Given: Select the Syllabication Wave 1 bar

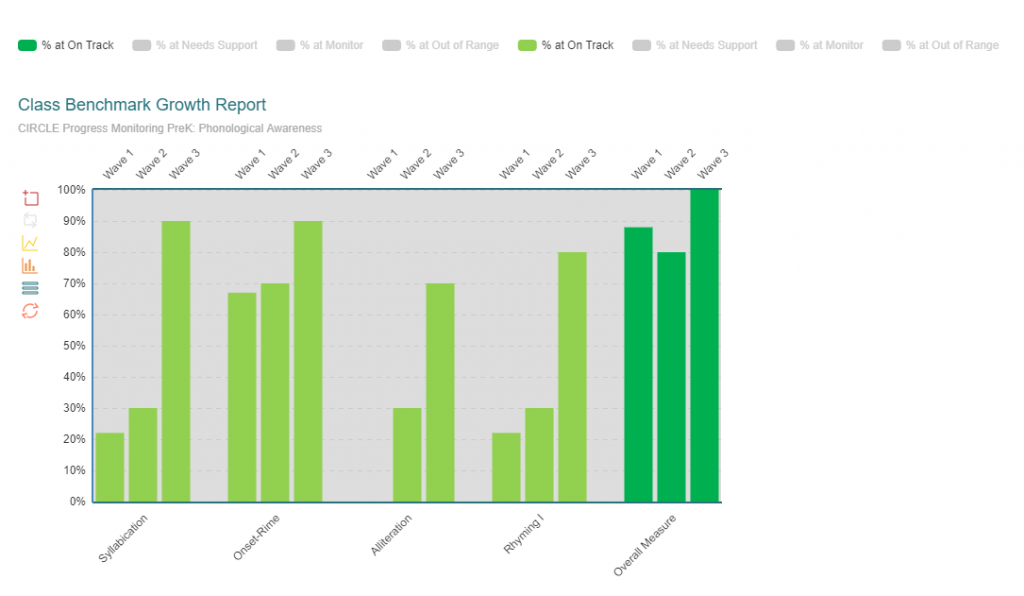Looking at the screenshot, I should click(x=109, y=465).
